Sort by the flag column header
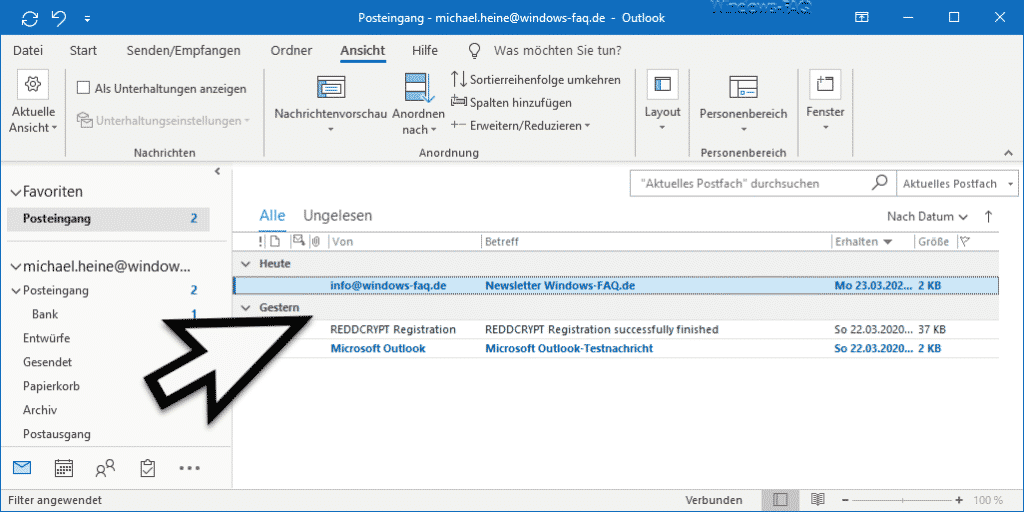Viewport: 1024px width, 512px height. (965, 242)
